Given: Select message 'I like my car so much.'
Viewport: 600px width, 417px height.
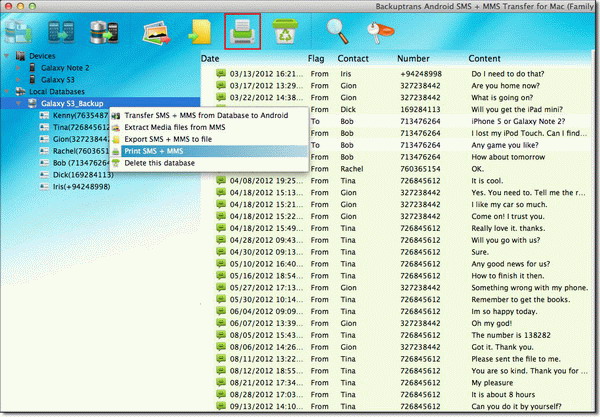Looking at the screenshot, I should click(x=509, y=204).
